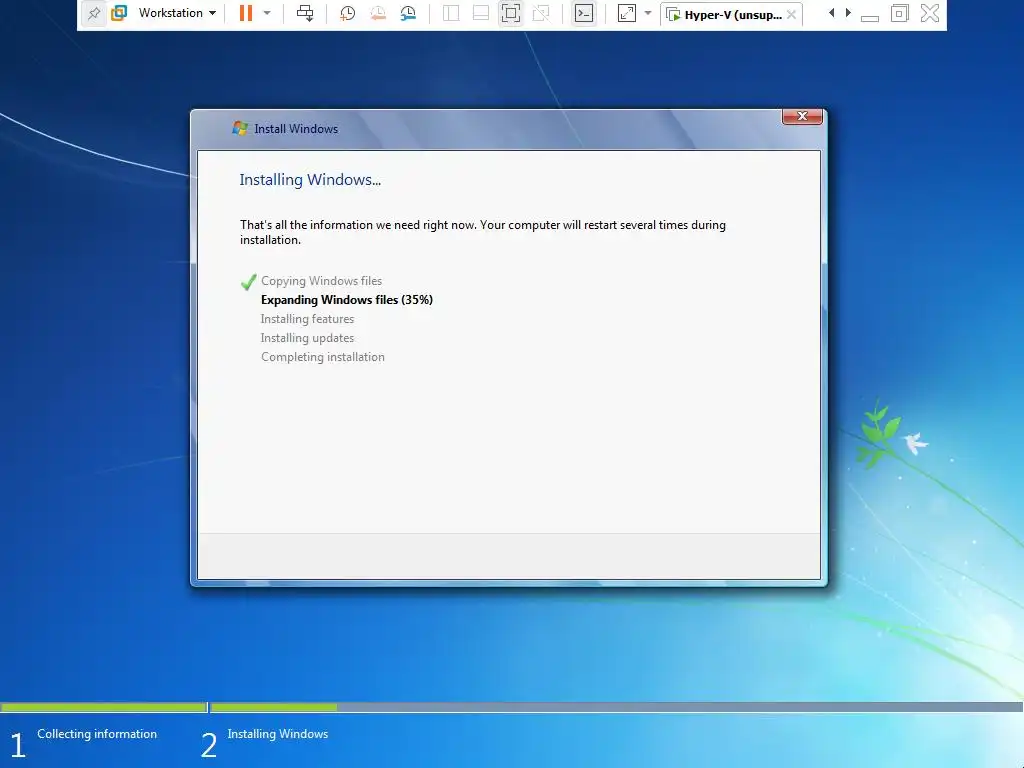The width and height of the screenshot is (1024, 768).
Task: Send Ctrl+Alt+Del to the guest
Action: [305, 13]
